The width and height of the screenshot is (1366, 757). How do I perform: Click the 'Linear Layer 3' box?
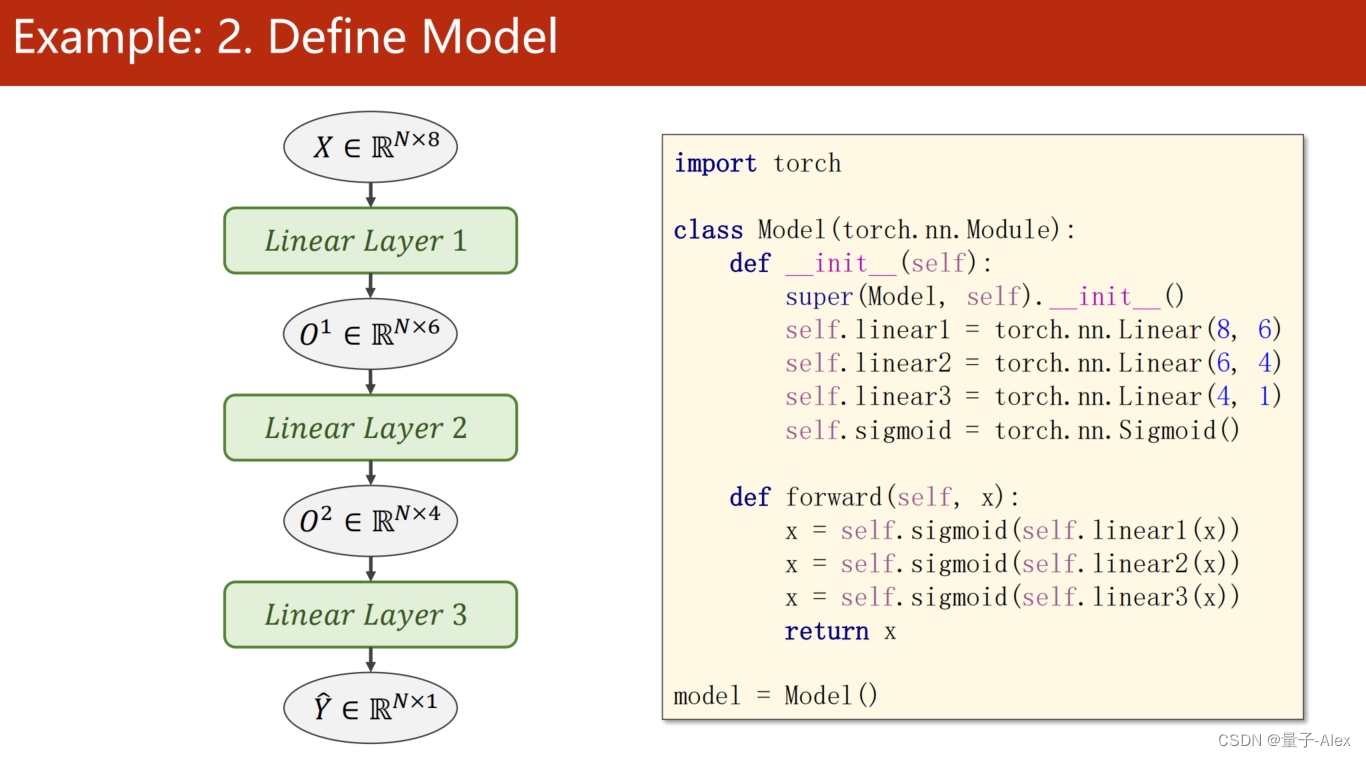[x=371, y=615]
